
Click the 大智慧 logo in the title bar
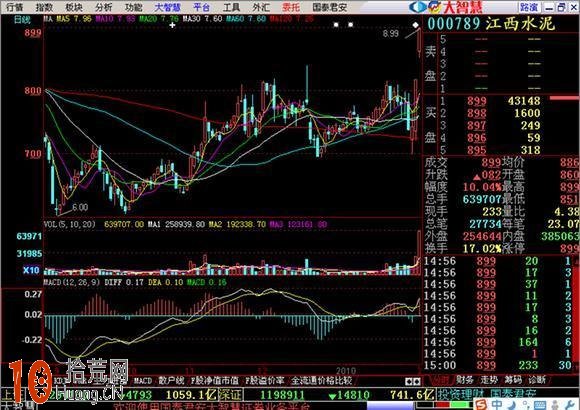tap(446, 7)
